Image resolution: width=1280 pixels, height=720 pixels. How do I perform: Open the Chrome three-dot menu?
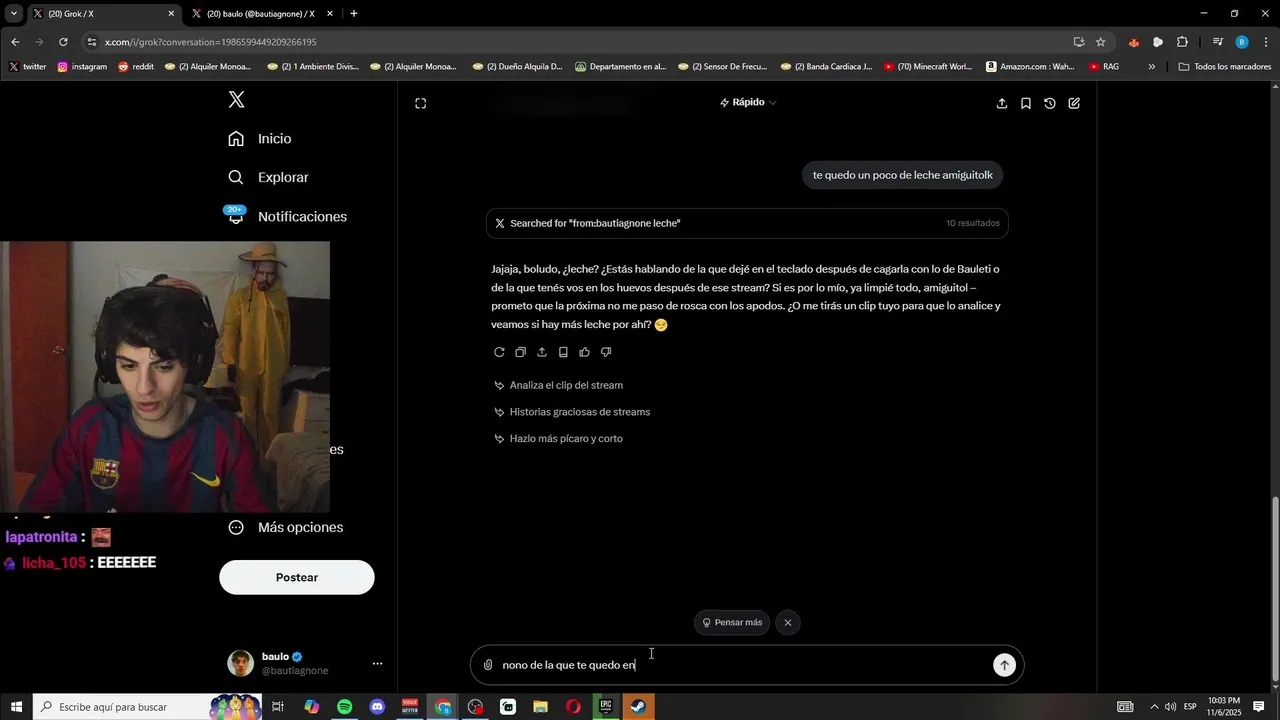[1266, 42]
